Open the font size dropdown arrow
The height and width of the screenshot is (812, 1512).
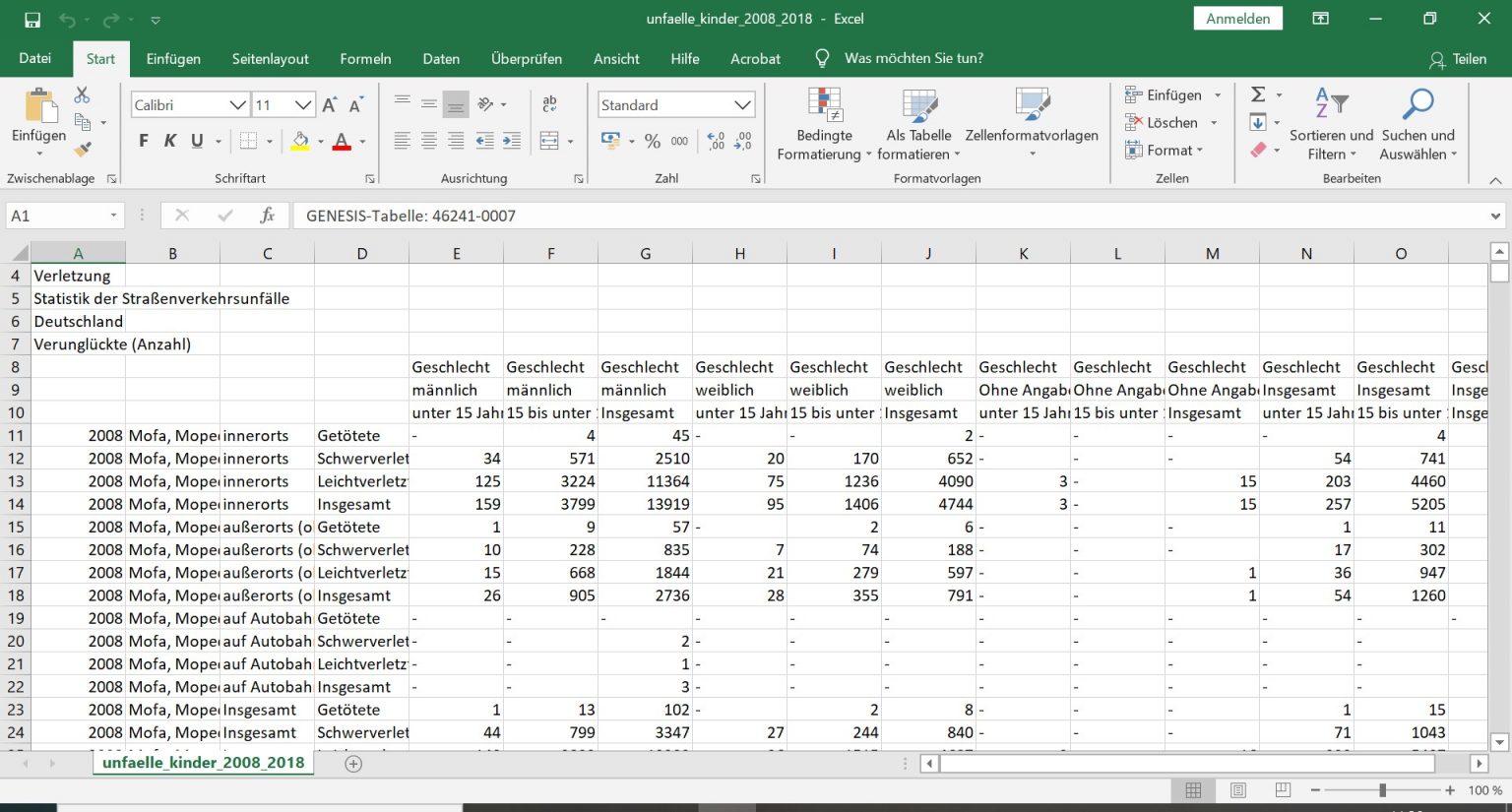[303, 105]
